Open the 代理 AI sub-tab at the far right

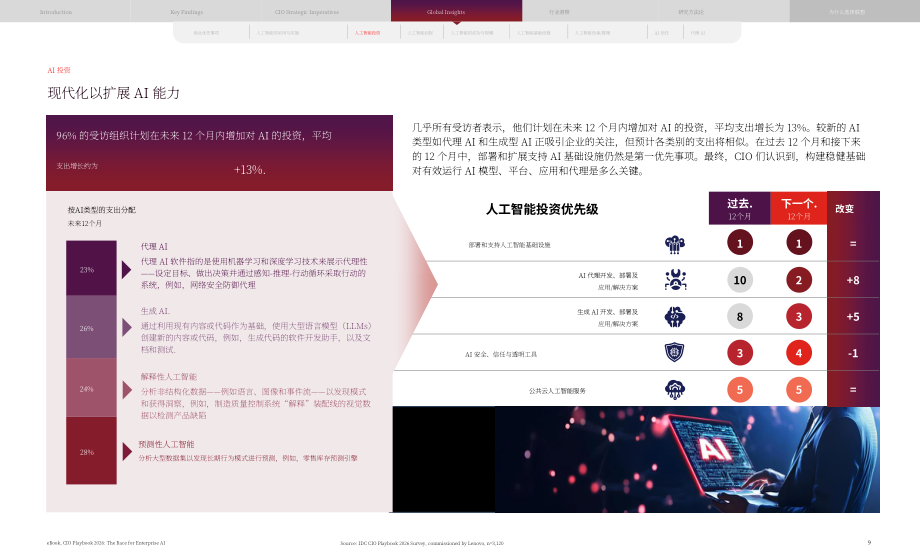698,33
